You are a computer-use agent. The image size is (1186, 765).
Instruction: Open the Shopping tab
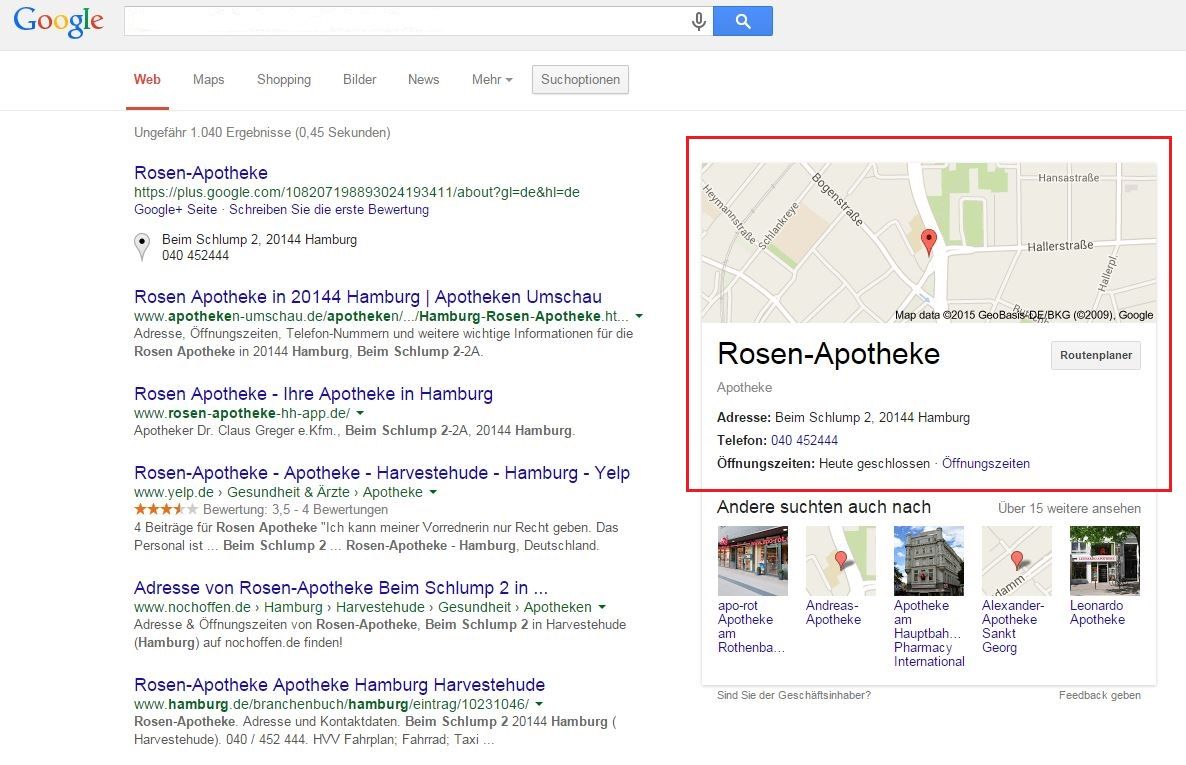[x=284, y=79]
